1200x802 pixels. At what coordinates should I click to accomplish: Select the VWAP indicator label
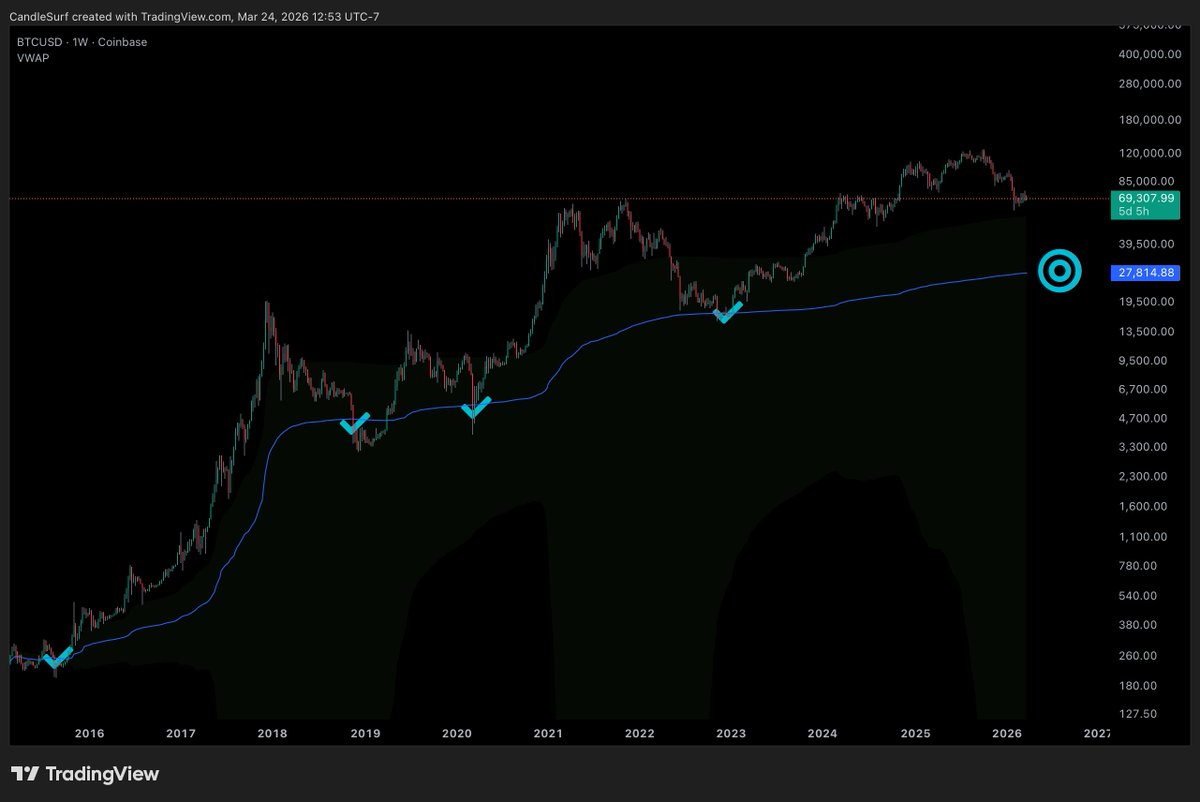pyautogui.click(x=33, y=58)
